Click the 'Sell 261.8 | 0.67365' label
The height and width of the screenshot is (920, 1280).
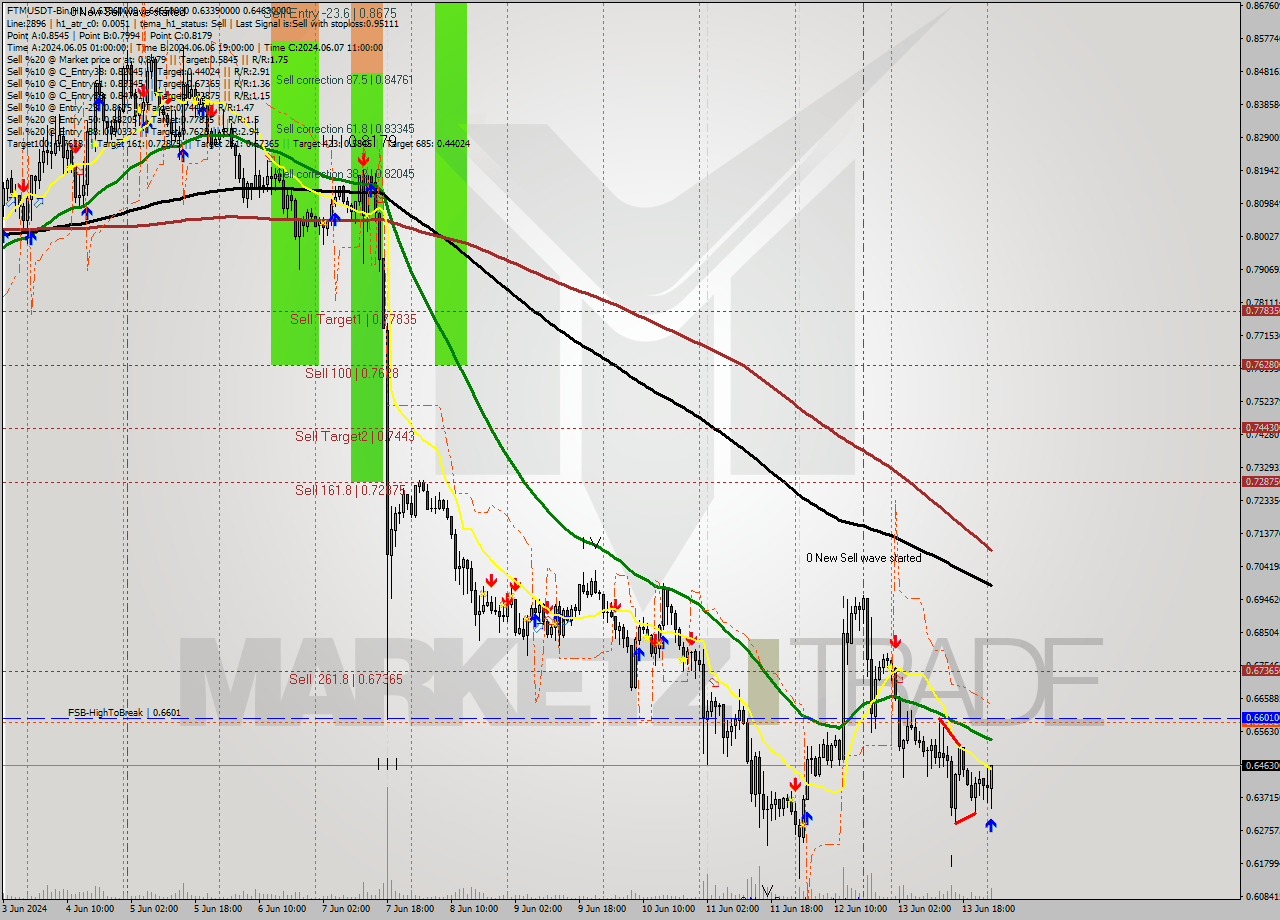[x=346, y=679]
